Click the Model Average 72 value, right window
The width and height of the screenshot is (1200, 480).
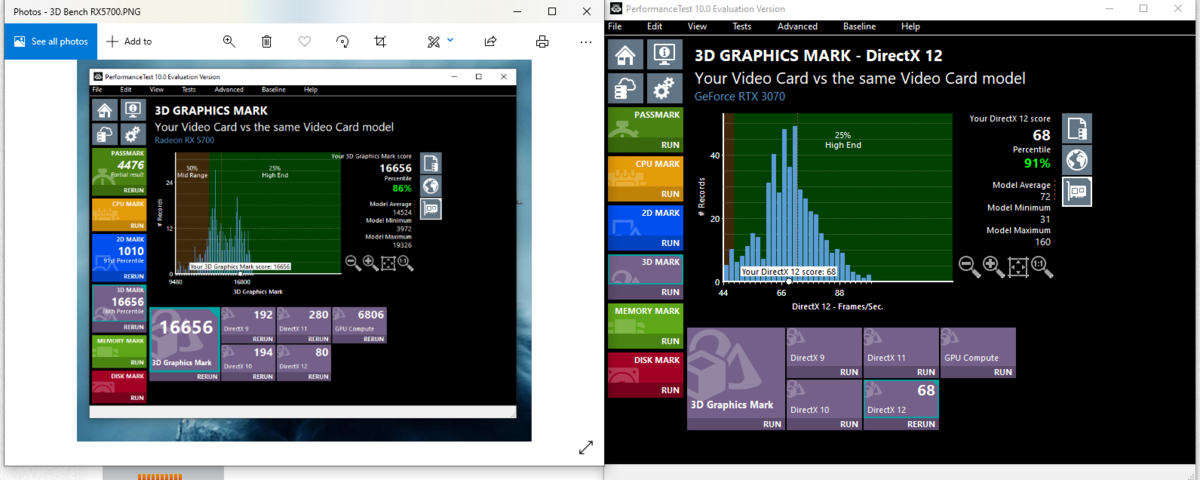(1045, 197)
